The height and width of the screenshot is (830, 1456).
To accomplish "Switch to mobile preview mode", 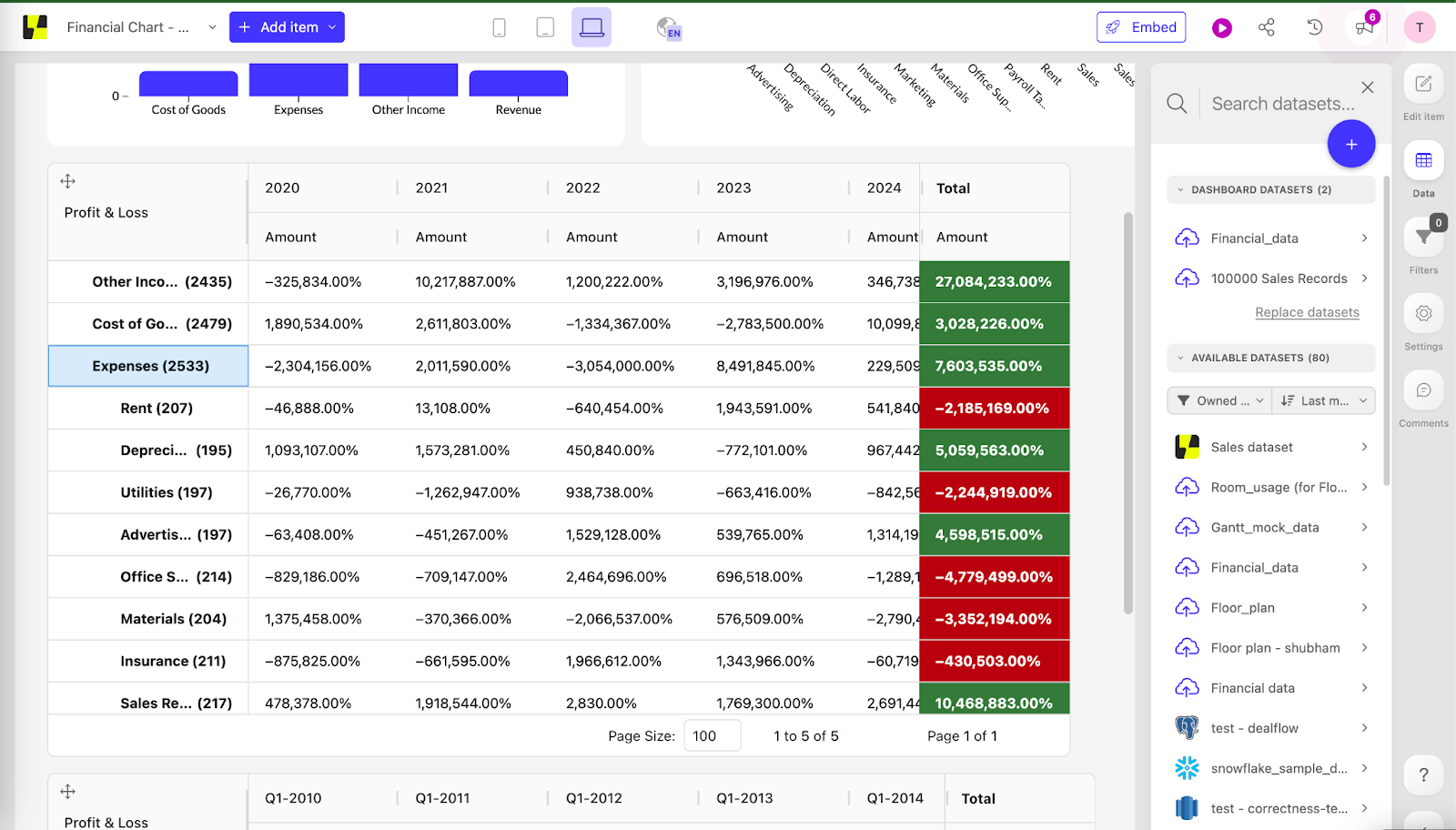I will pos(499,27).
